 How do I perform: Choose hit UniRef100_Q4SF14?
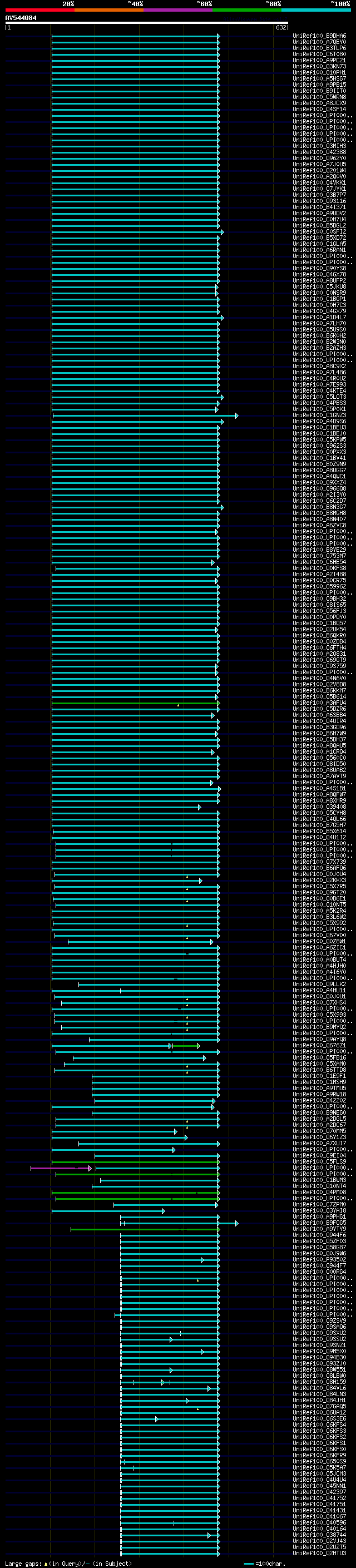tap(319, 110)
